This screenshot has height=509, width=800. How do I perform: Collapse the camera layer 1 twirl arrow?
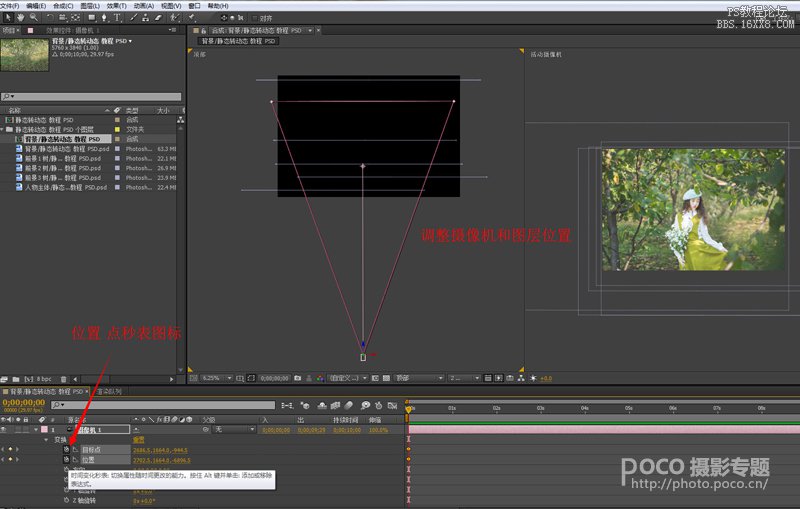tap(35, 429)
